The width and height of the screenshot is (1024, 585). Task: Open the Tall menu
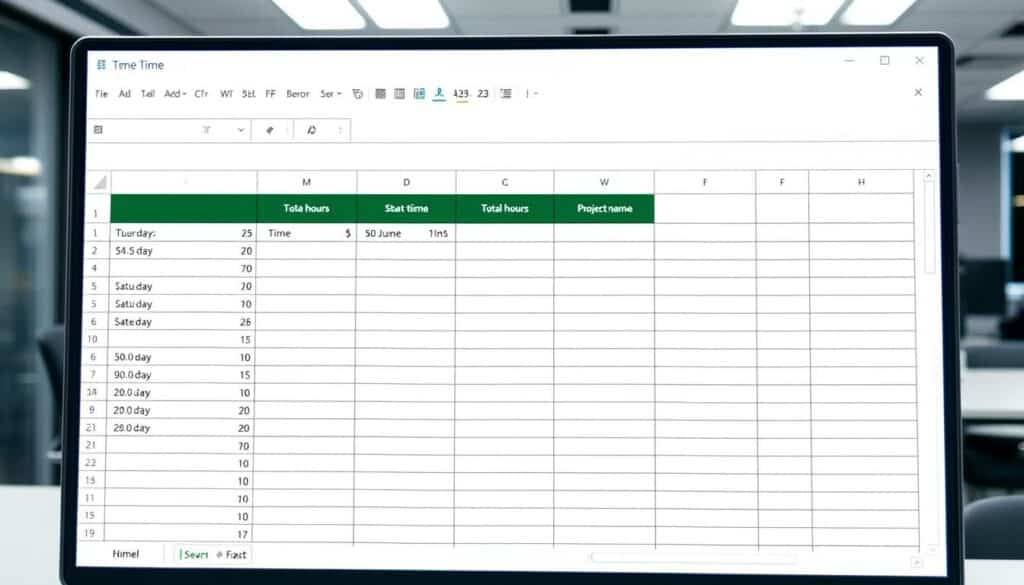pyautogui.click(x=148, y=94)
